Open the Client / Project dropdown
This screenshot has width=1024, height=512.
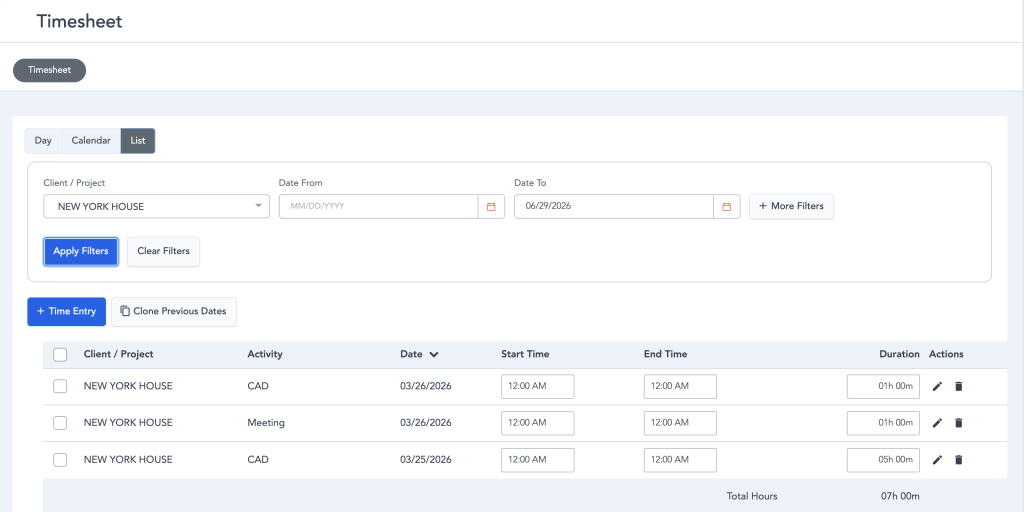coord(156,206)
